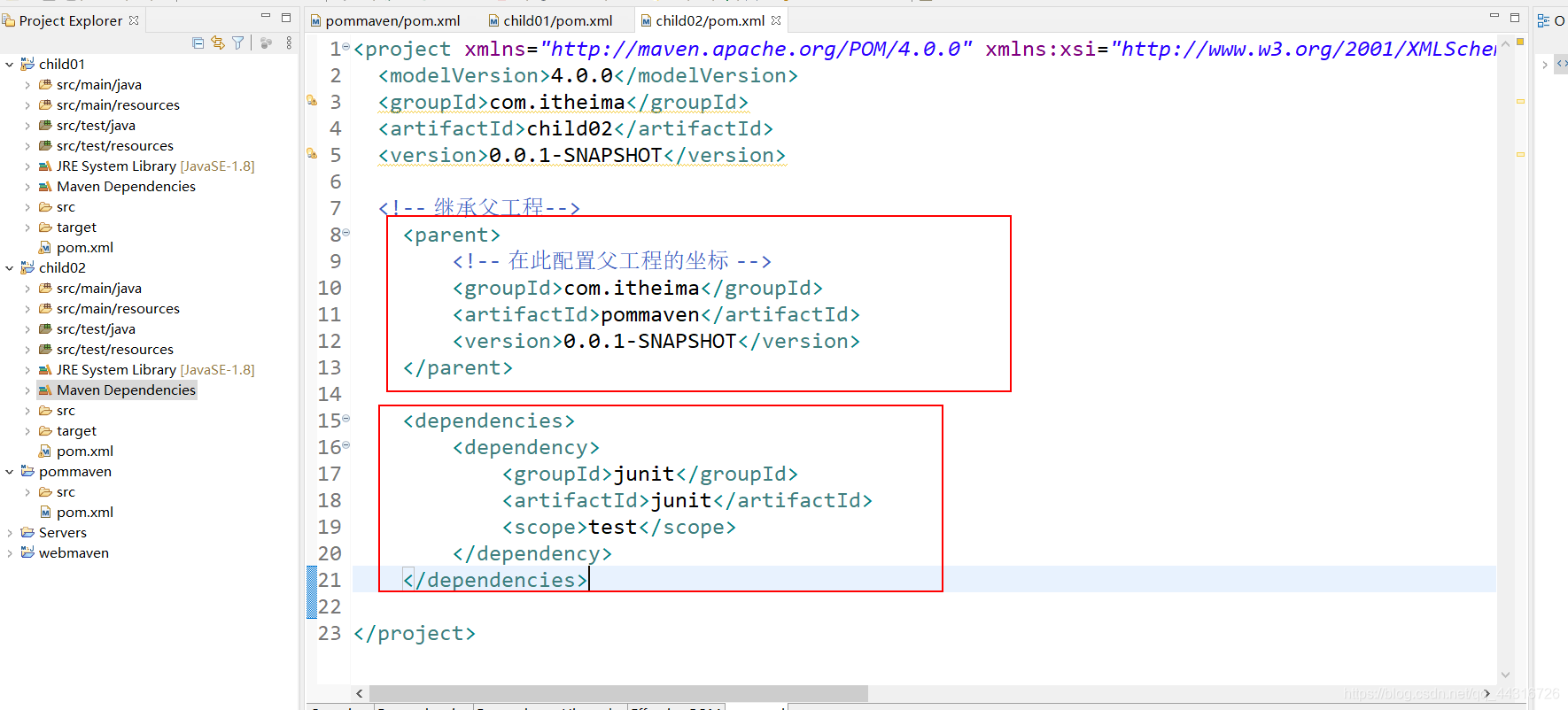Open pom.xml under child02
The width and height of the screenshot is (1568, 710).
[x=84, y=451]
